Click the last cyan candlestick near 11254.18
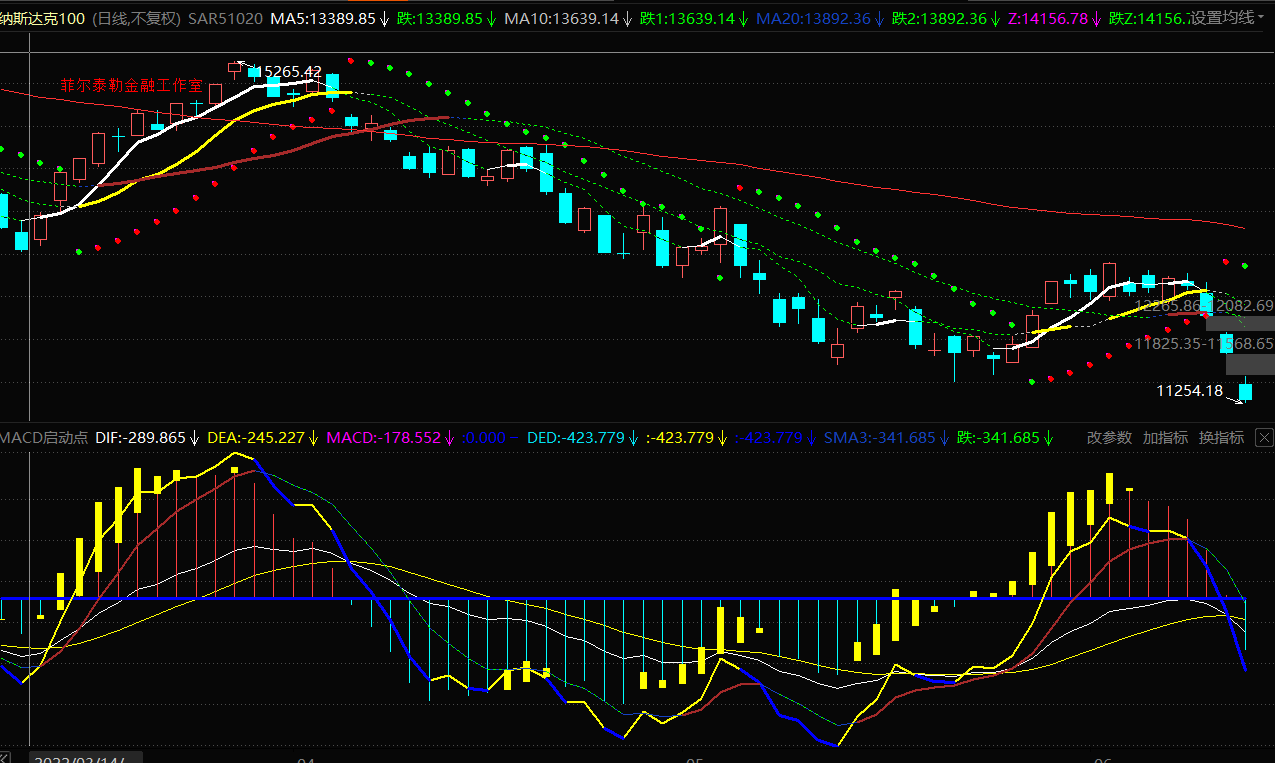This screenshot has width=1275, height=763. (x=1245, y=391)
